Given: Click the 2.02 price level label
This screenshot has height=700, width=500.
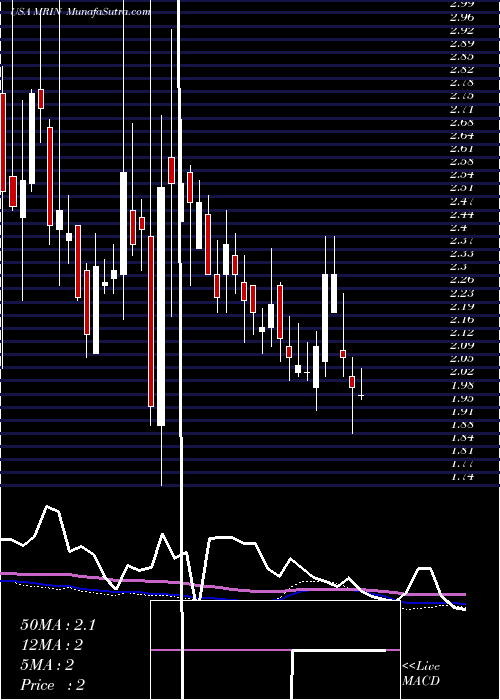Looking at the screenshot, I should click(462, 372).
